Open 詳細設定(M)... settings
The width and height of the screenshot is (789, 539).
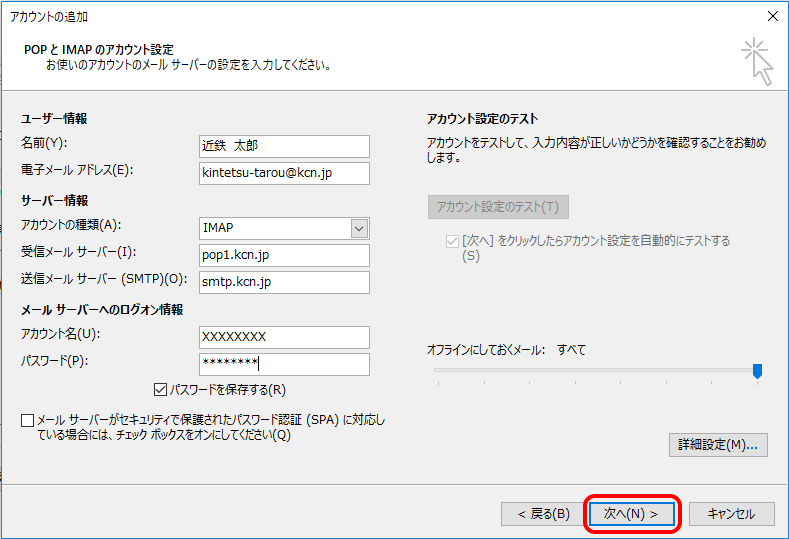coord(718,445)
